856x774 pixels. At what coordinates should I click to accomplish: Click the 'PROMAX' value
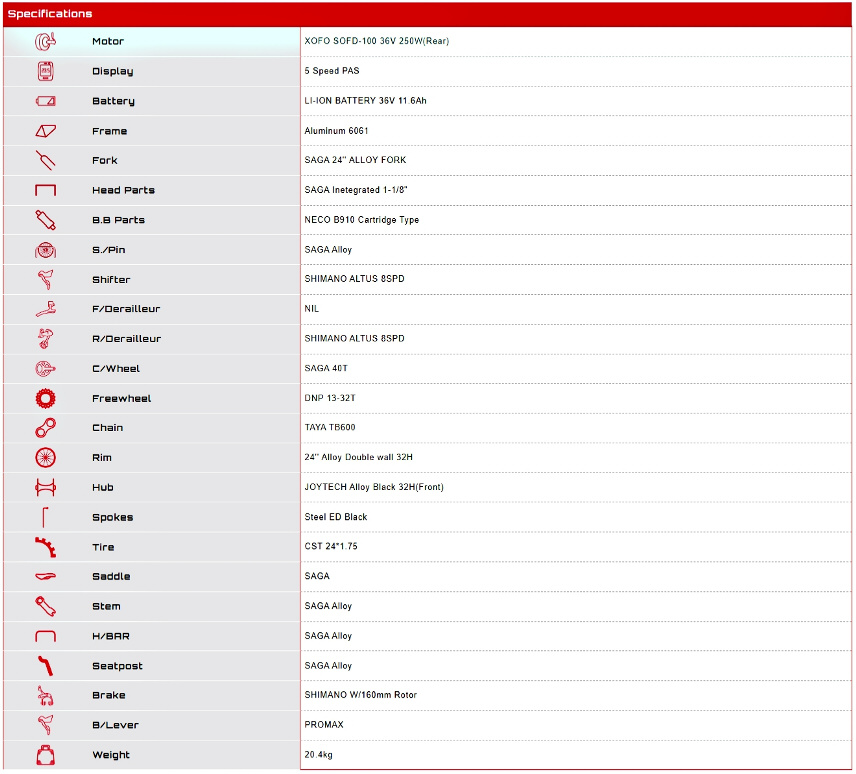[324, 725]
